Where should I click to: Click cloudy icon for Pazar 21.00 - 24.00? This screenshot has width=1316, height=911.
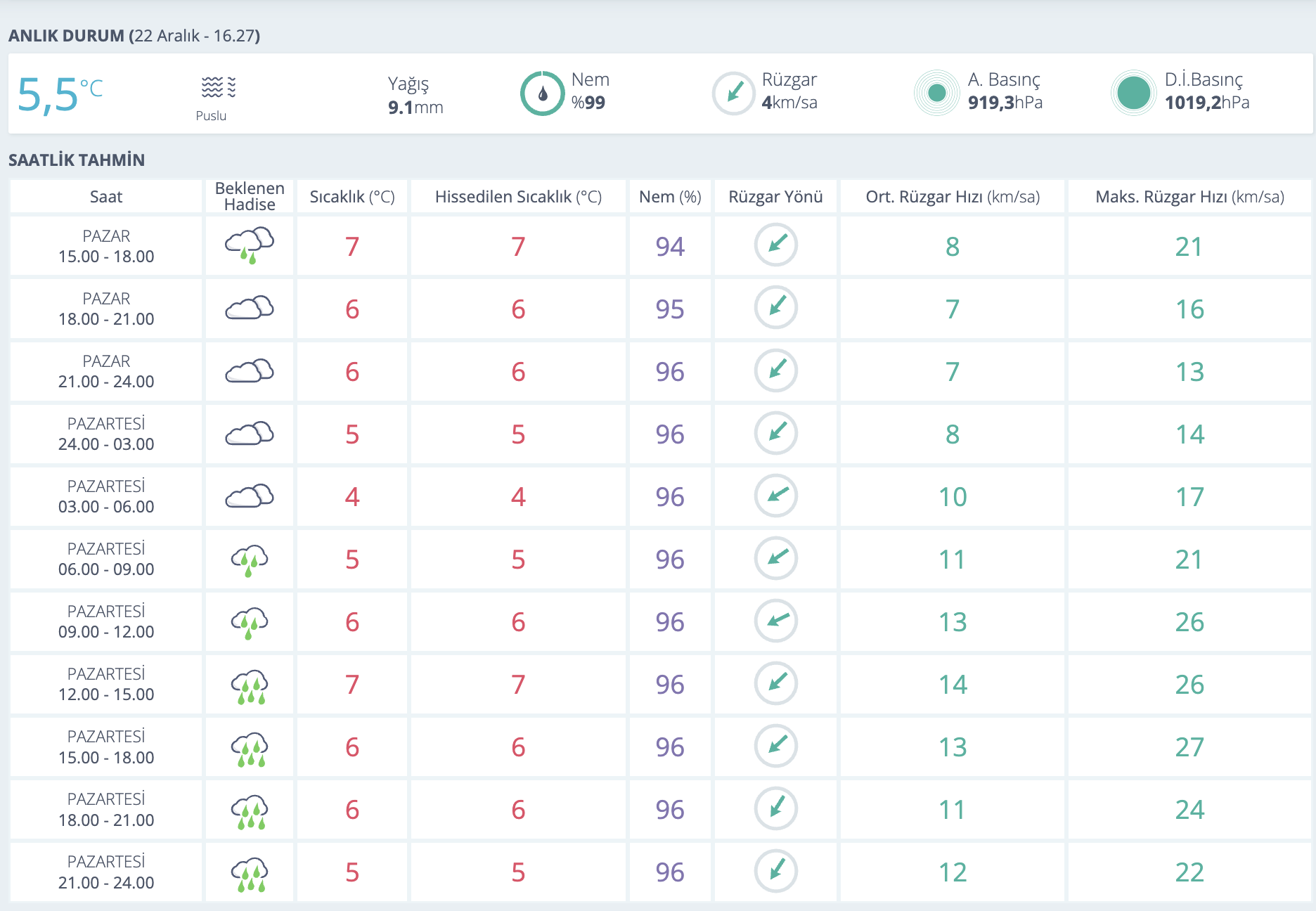250,370
